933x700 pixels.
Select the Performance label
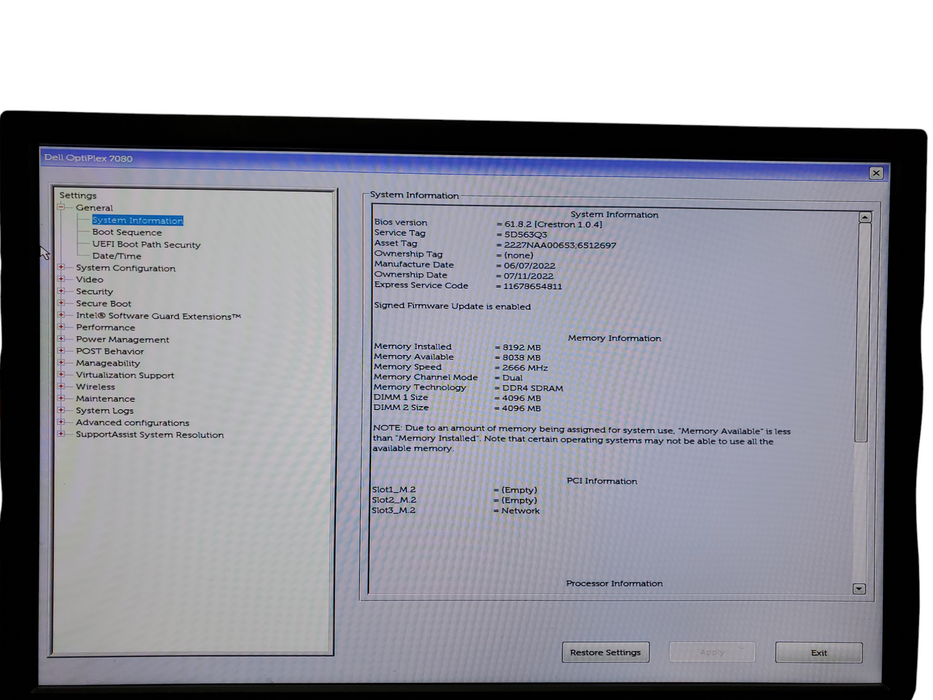[105, 327]
